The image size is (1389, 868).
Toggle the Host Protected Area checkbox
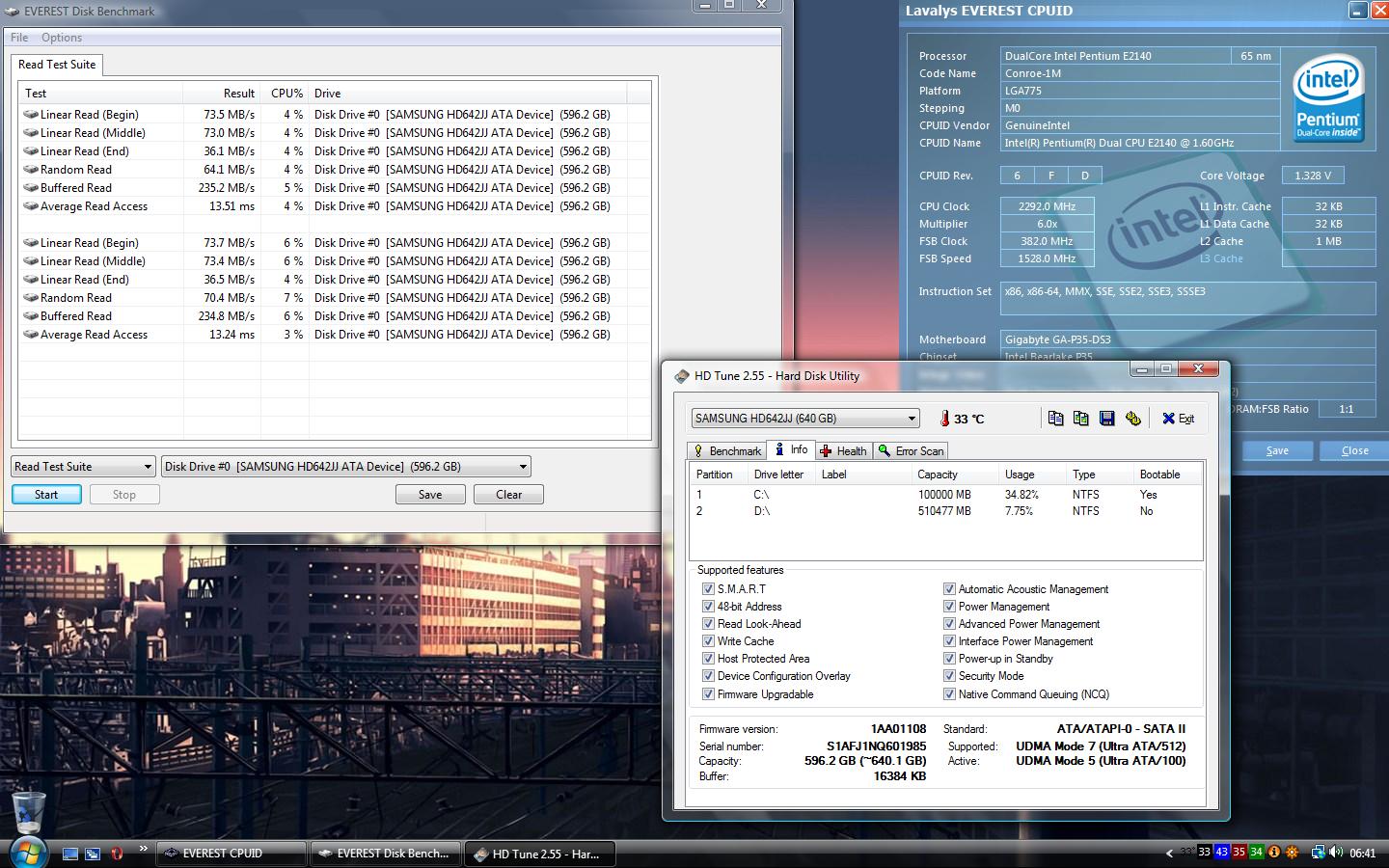tap(708, 658)
